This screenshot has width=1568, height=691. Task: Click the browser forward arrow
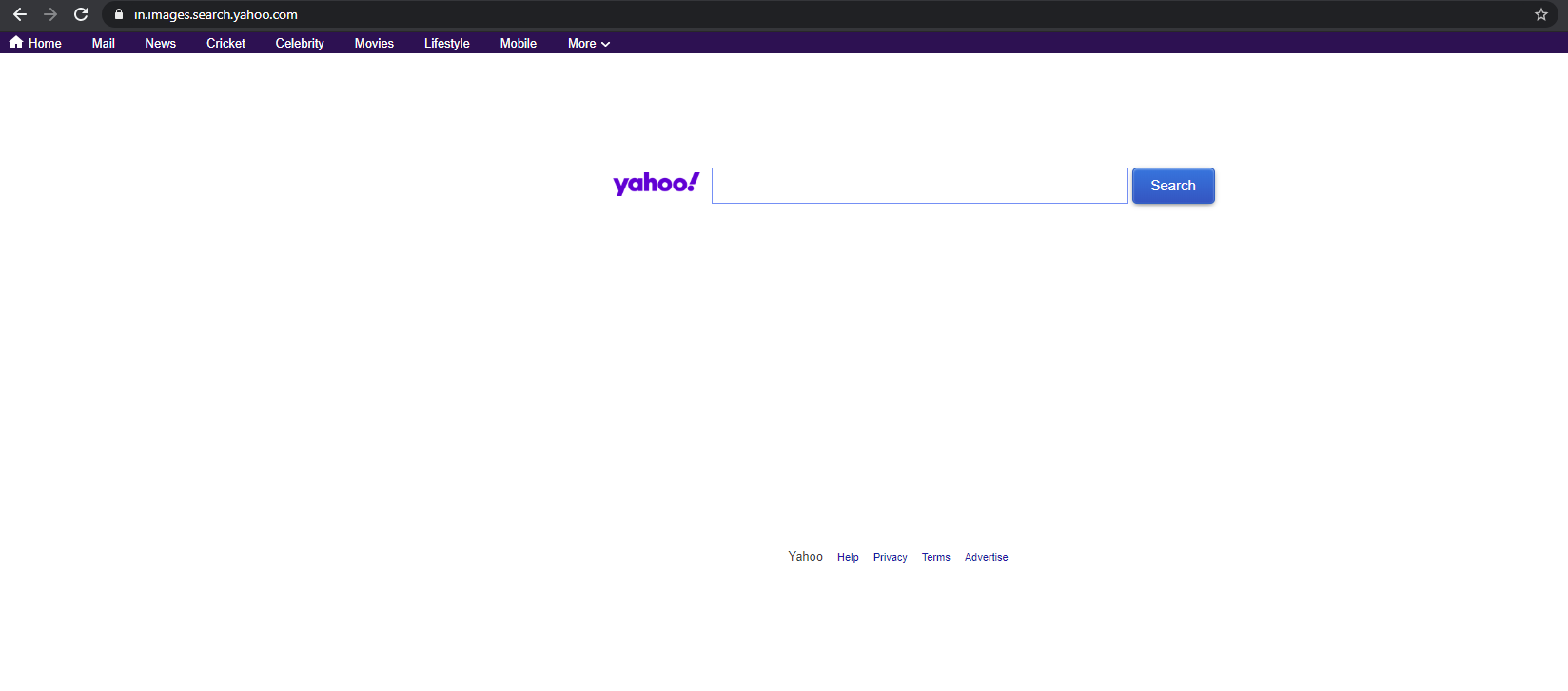pyautogui.click(x=50, y=14)
